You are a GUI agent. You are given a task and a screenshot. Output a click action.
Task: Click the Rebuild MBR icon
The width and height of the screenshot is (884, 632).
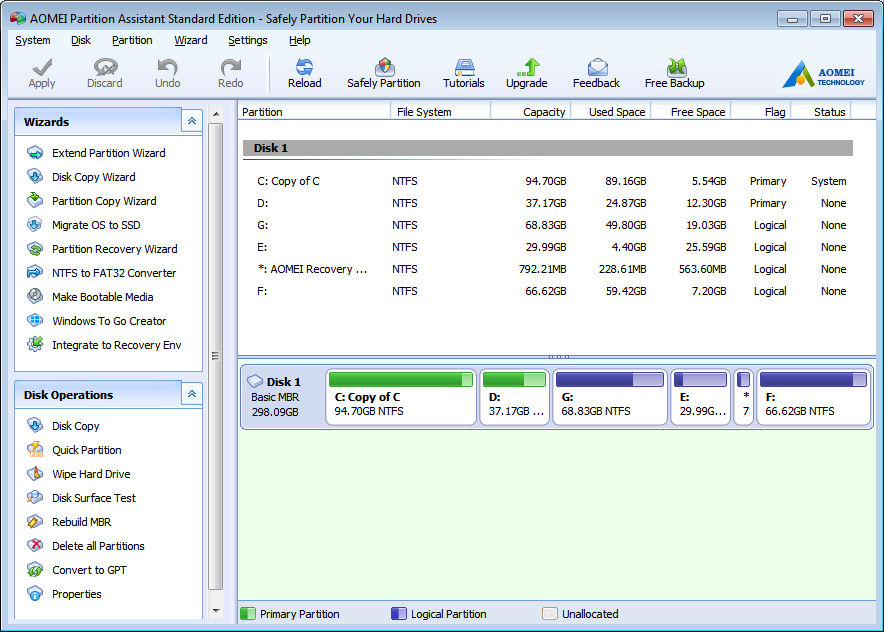point(35,521)
